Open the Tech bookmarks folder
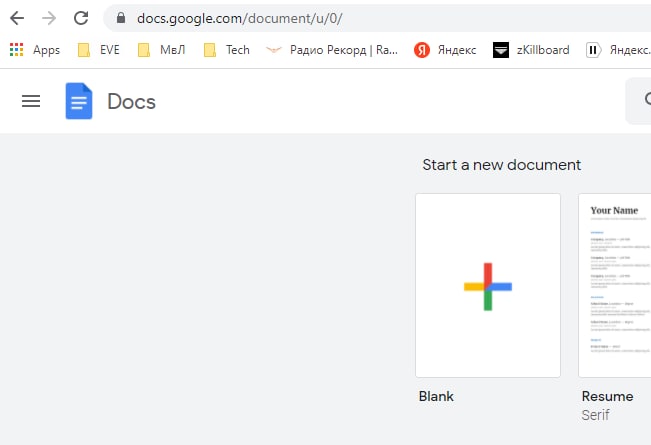Image resolution: width=651 pixels, height=445 pixels. pos(227,50)
